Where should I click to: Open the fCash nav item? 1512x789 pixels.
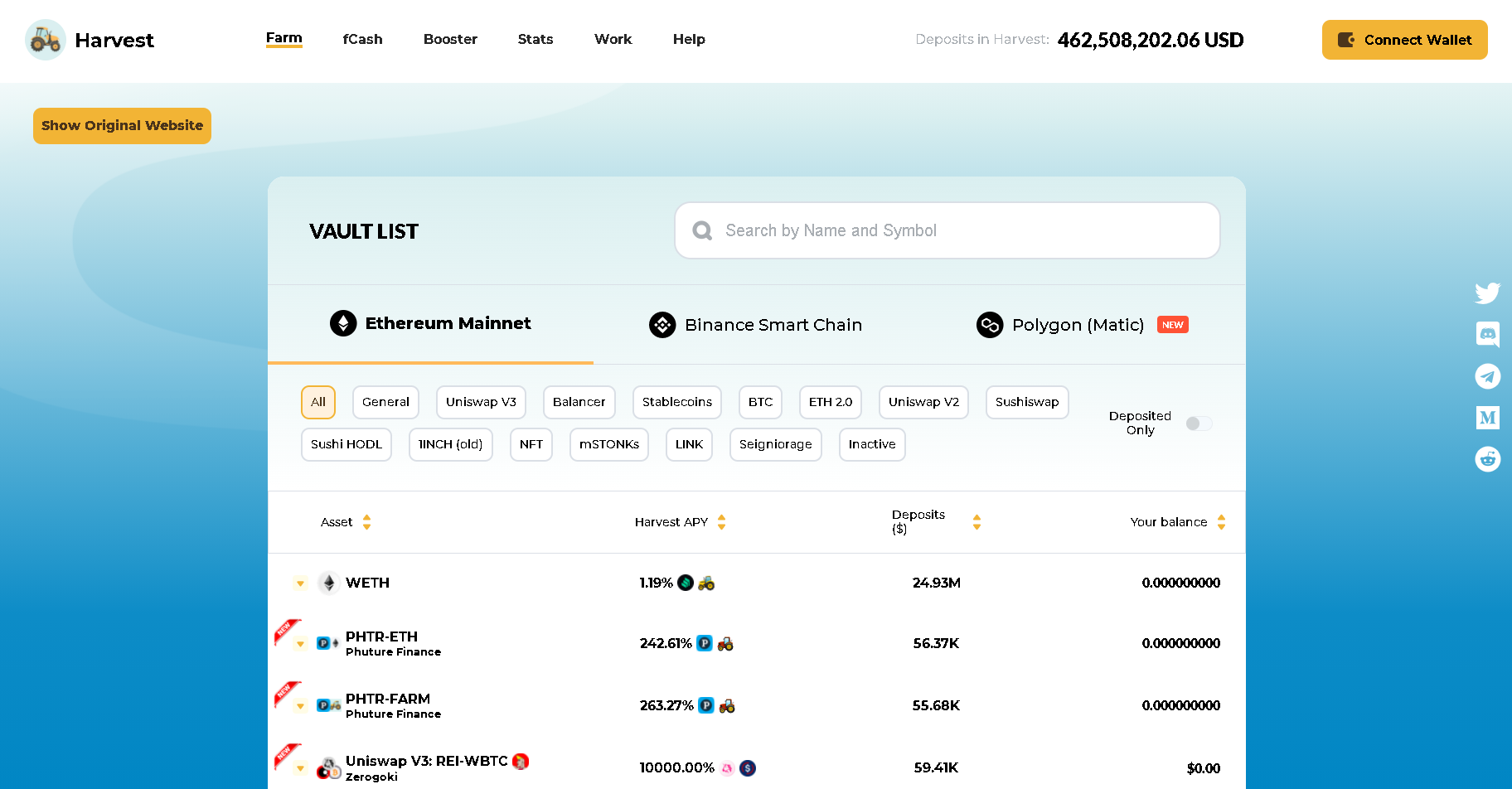coord(363,39)
